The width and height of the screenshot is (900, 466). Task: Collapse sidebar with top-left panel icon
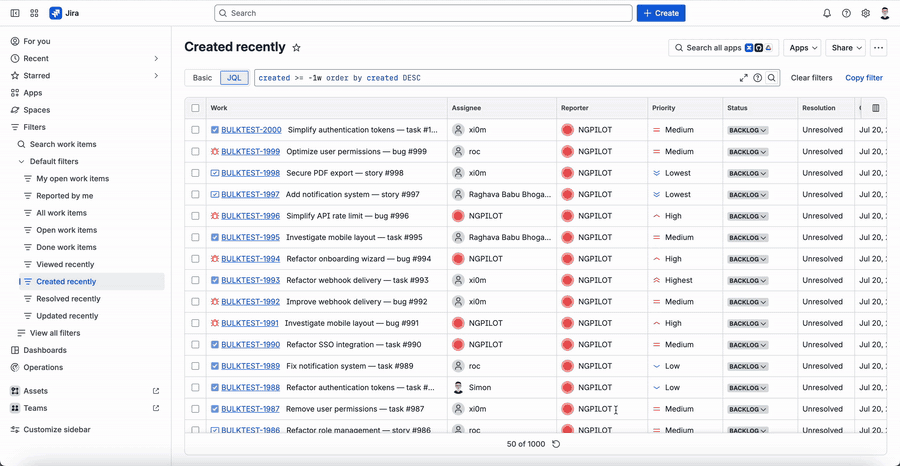(15, 13)
